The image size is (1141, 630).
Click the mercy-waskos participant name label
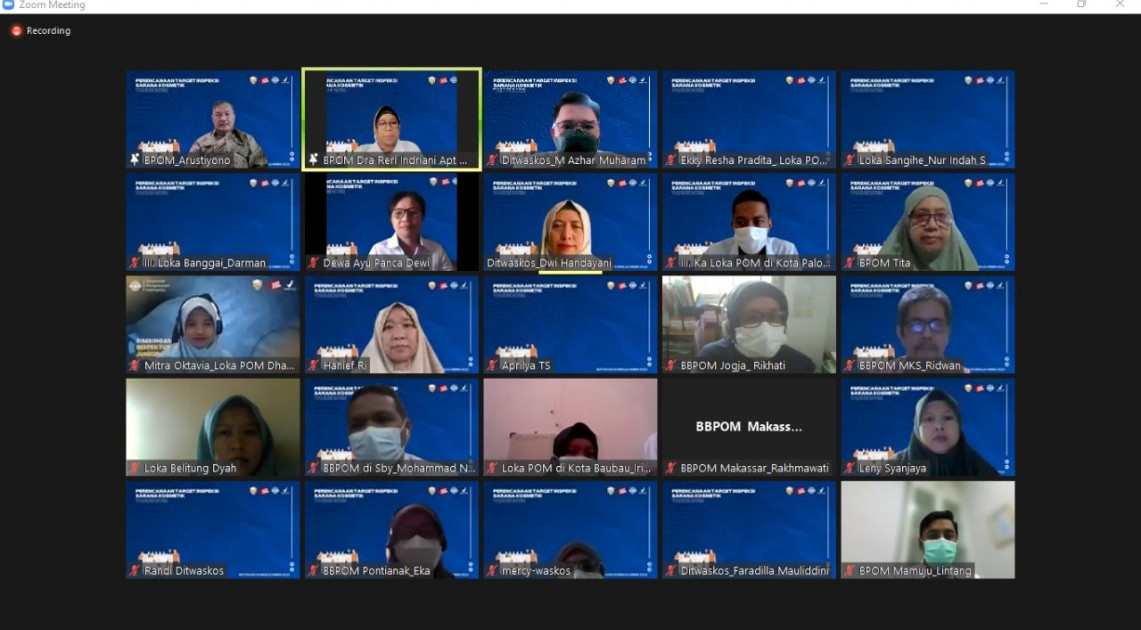[535, 571]
